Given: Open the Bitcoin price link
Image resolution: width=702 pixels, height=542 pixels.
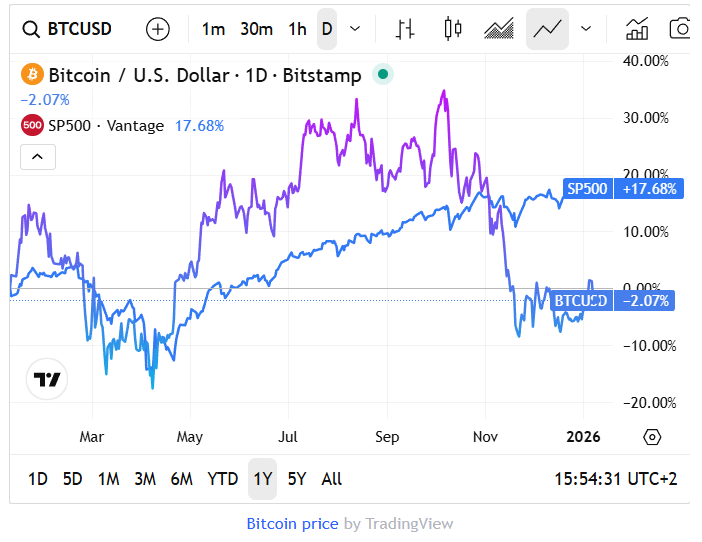Looking at the screenshot, I should 292,523.
